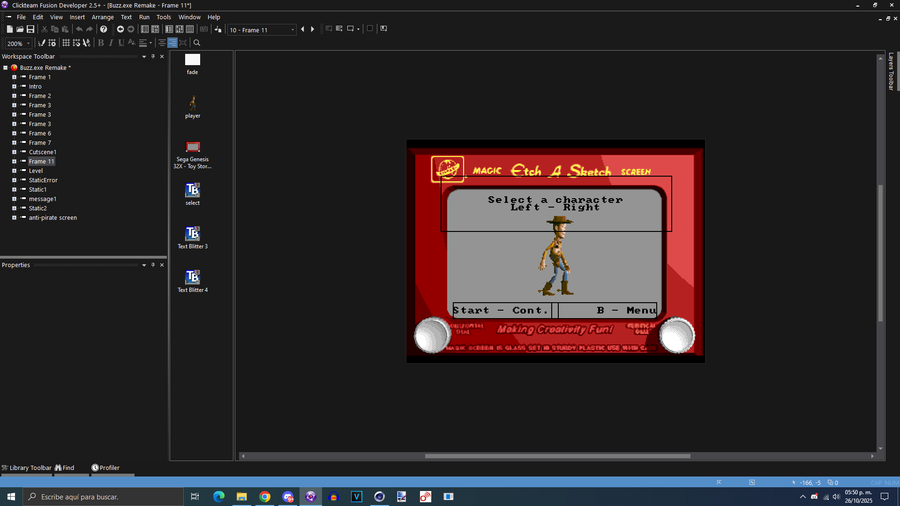Toggle Italic text formatting
Viewport: 900px width, 506px height.
click(x=111, y=43)
